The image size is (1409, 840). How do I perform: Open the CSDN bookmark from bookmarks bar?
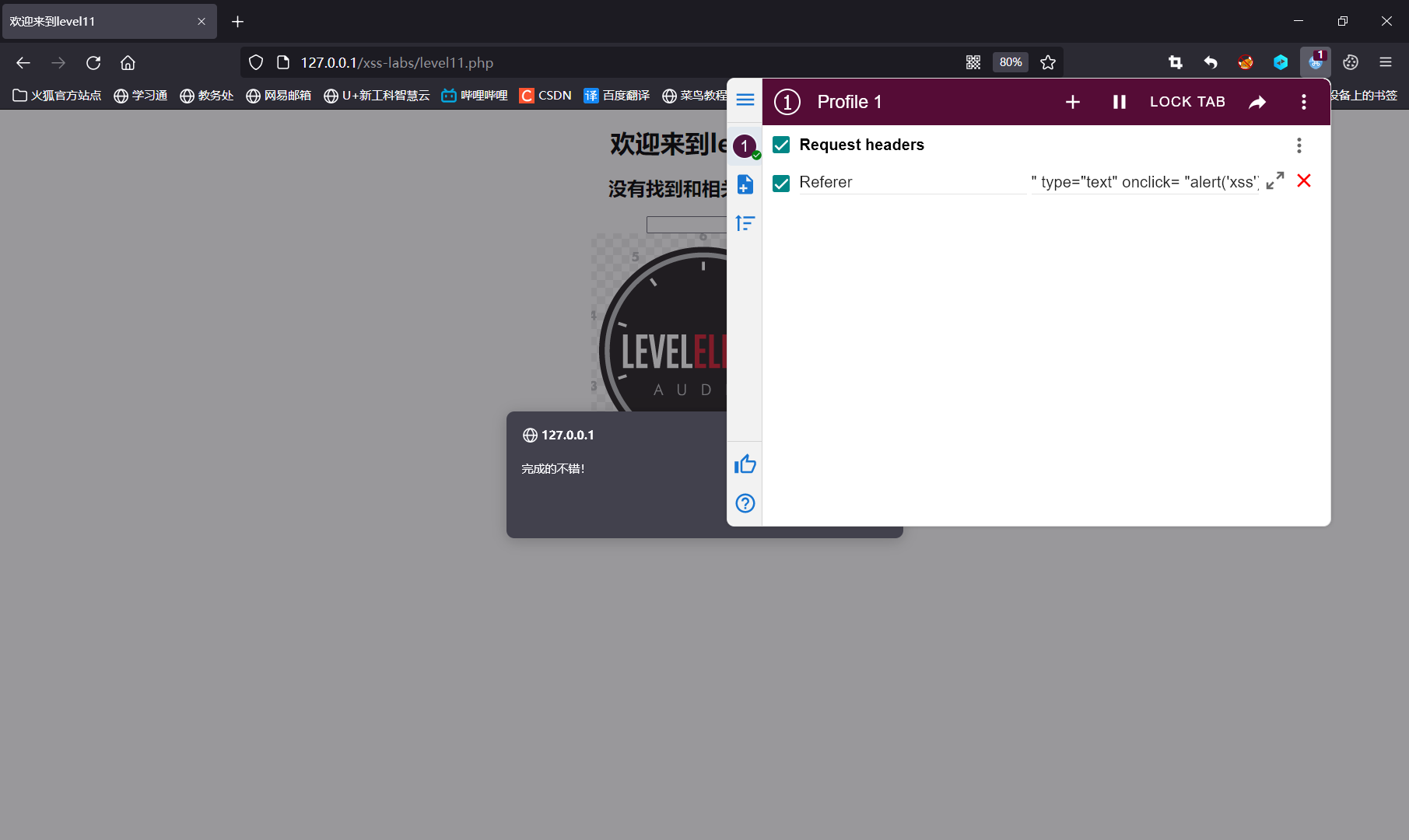545,95
